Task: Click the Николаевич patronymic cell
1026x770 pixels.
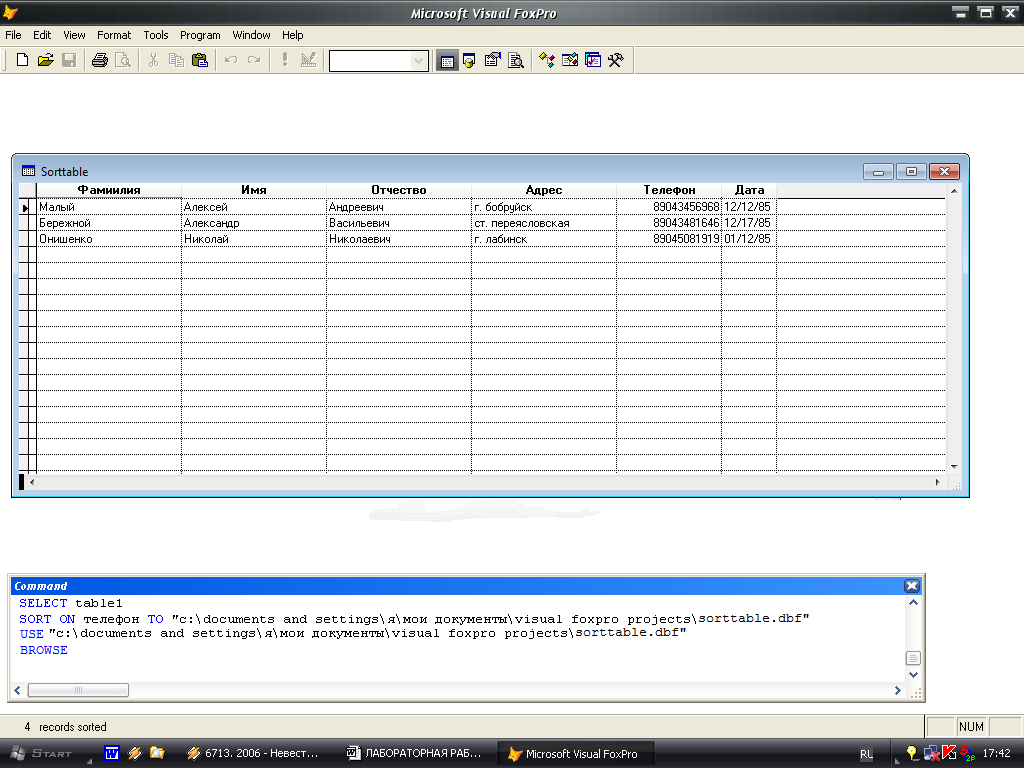Action: [399, 239]
